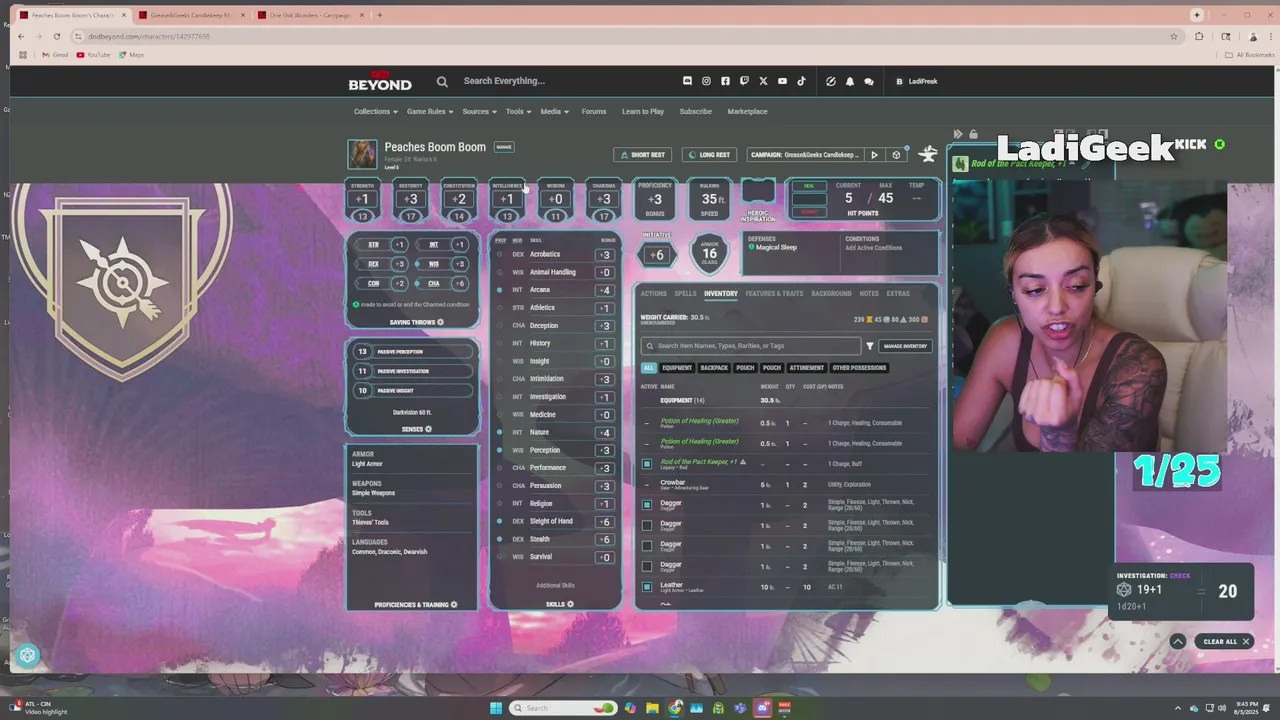The width and height of the screenshot is (1280, 720).
Task: Take a Short Rest
Action: tap(642, 155)
